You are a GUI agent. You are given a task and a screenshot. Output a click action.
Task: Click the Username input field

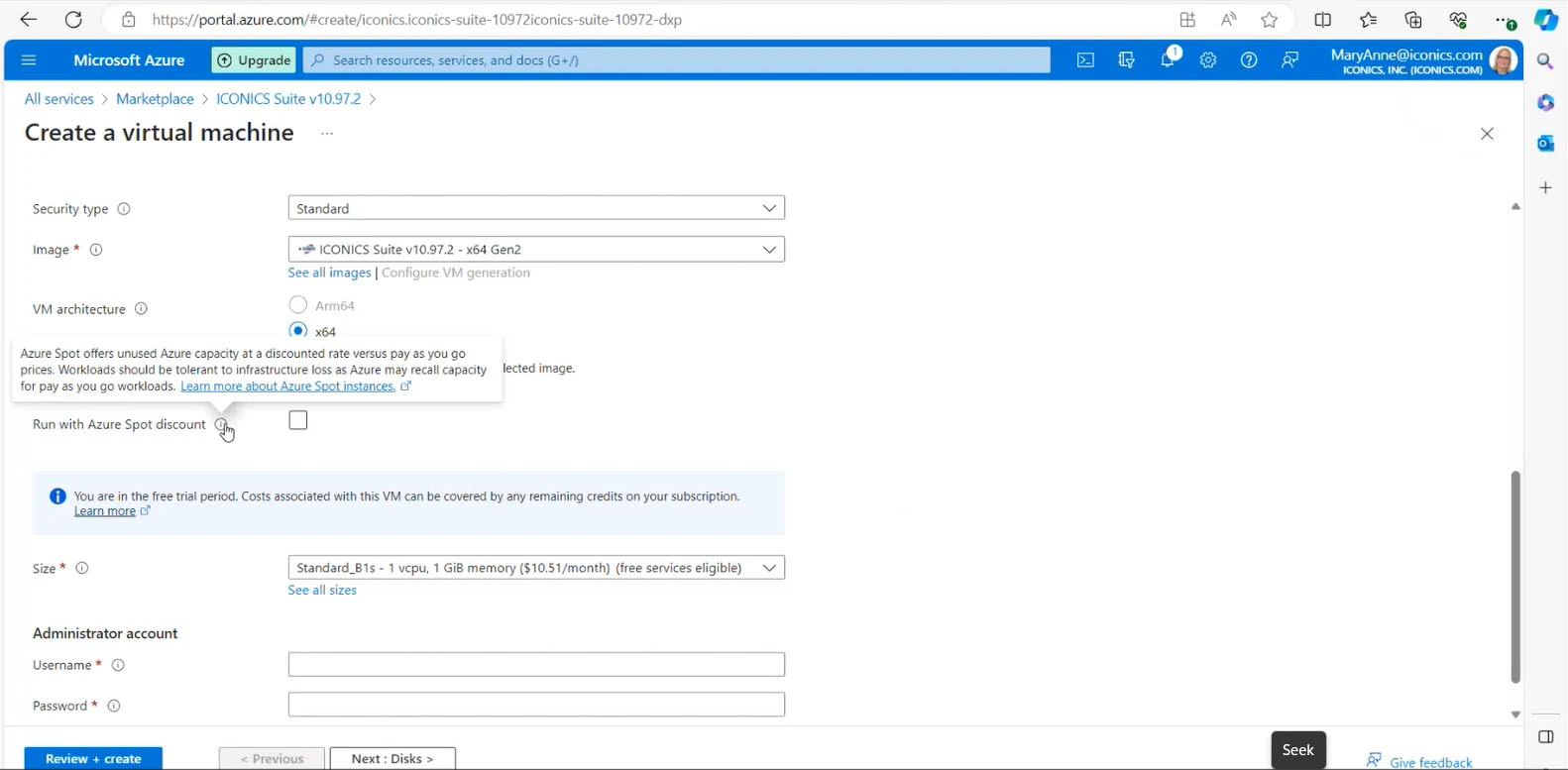pyautogui.click(x=536, y=664)
